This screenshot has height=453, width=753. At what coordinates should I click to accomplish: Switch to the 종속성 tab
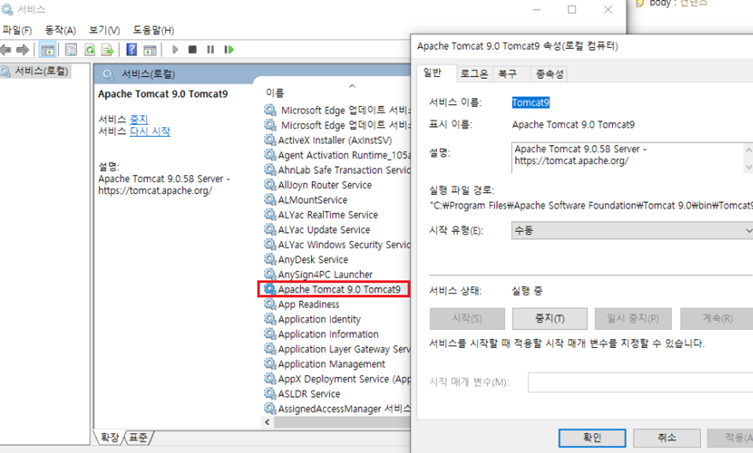point(549,73)
